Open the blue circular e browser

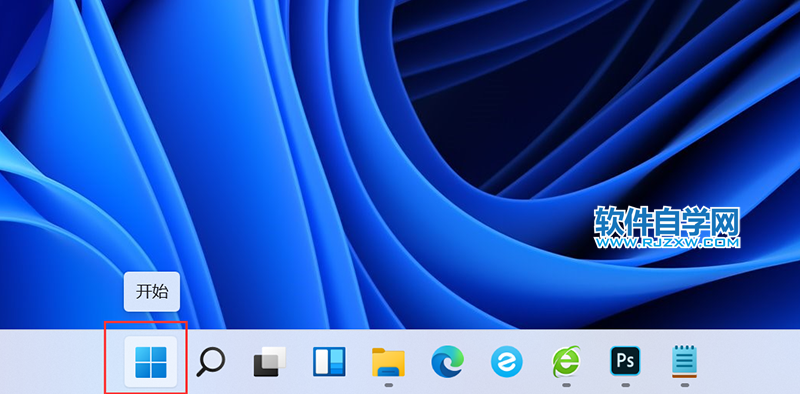click(x=507, y=361)
